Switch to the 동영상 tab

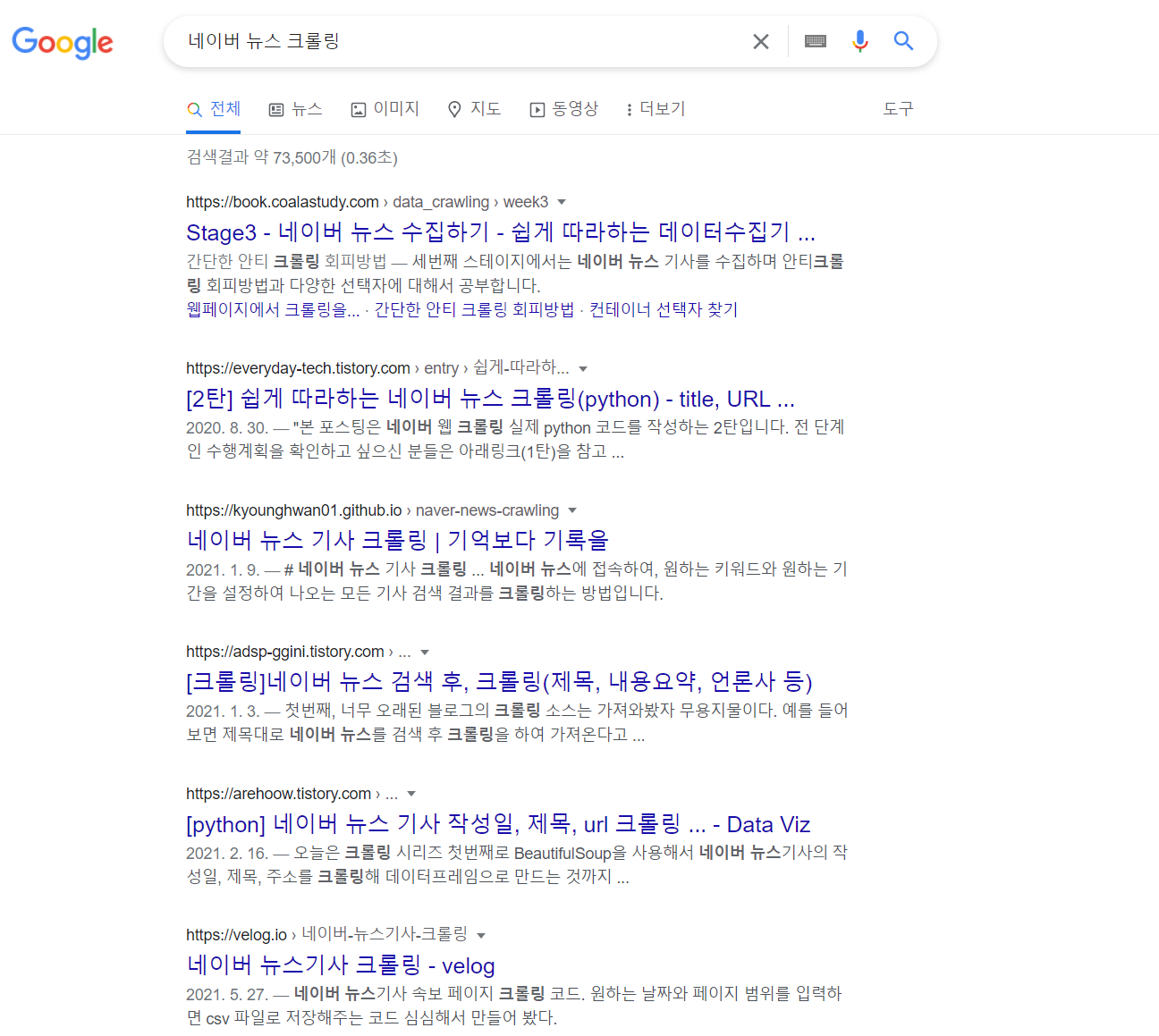tap(563, 109)
